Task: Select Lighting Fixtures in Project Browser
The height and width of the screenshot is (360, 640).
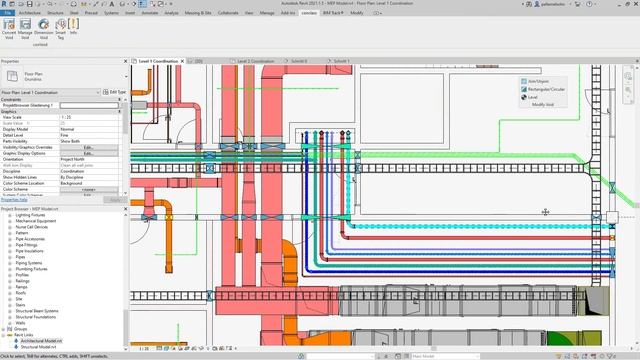Action: point(30,215)
